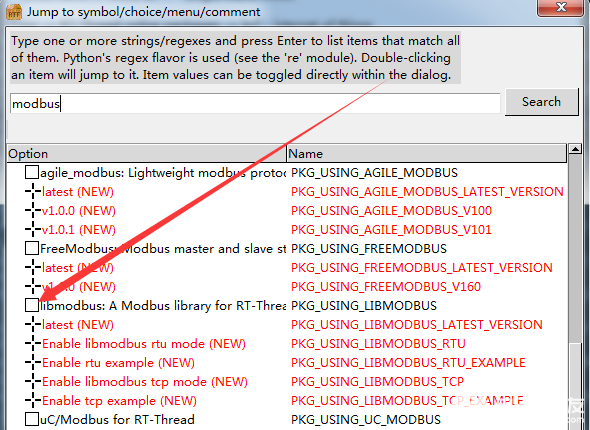This screenshot has width=590, height=430.
Task: Click PKG_USING_LIBMODBUS_RTU name cell
Action: [379, 343]
